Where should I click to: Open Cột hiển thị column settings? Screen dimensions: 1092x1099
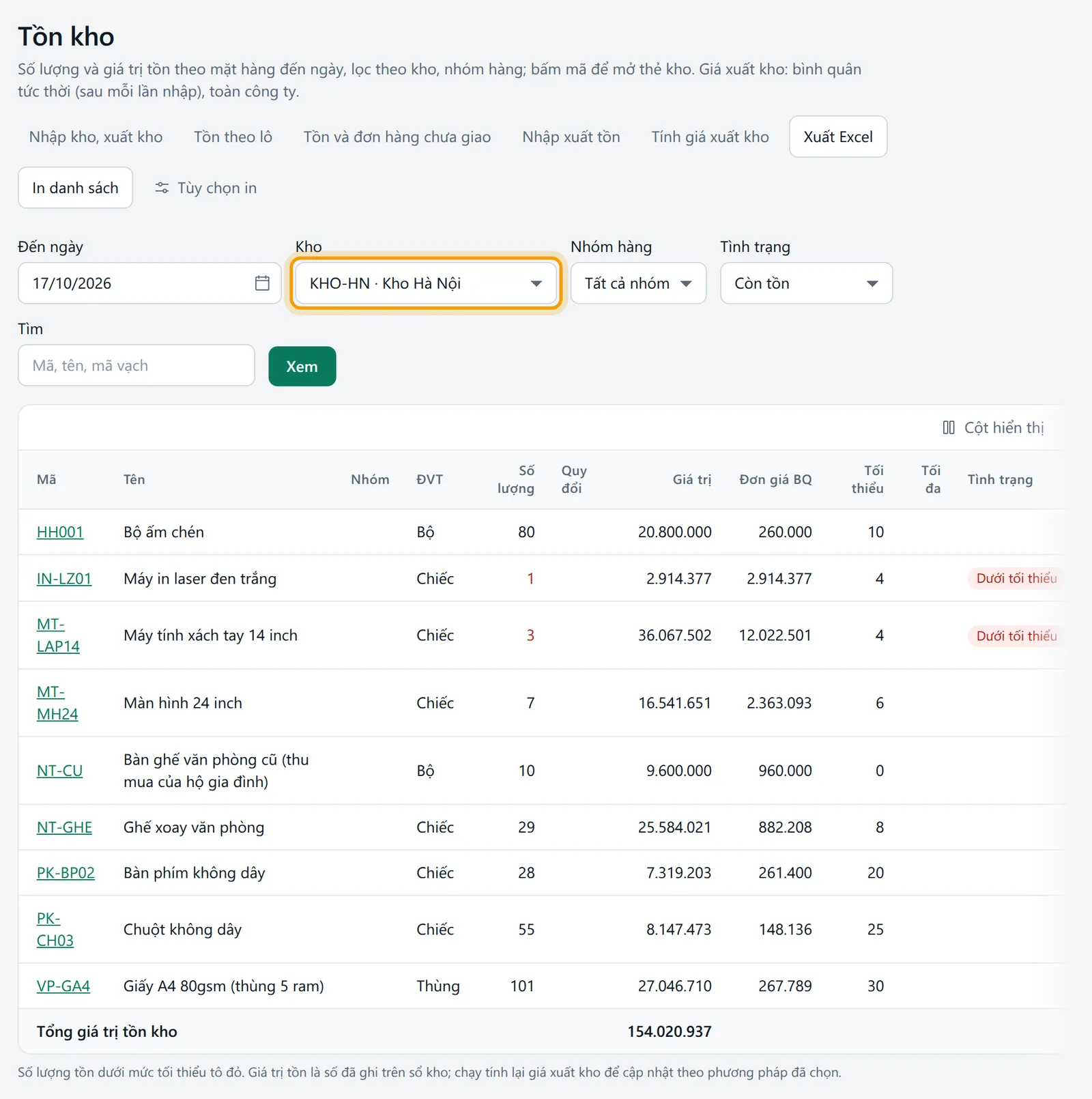[993, 427]
